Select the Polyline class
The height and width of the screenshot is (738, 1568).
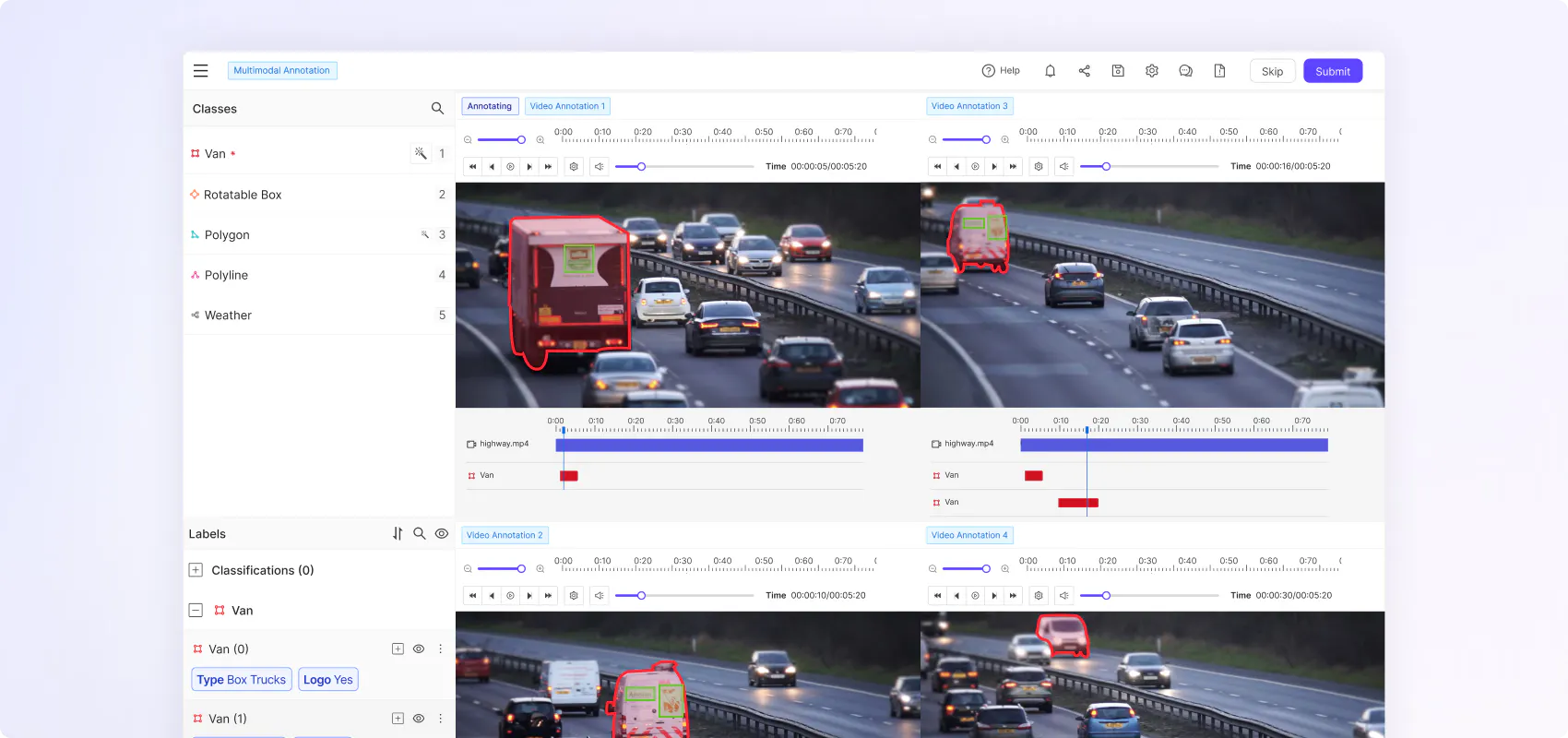tap(318, 275)
